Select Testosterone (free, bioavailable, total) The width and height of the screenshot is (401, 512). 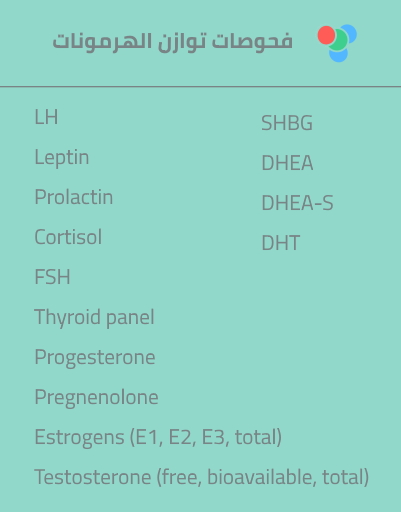(202, 477)
